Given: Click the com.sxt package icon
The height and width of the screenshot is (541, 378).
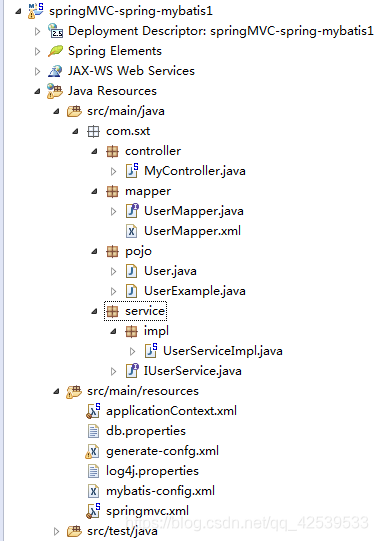Looking at the screenshot, I should (93, 131).
